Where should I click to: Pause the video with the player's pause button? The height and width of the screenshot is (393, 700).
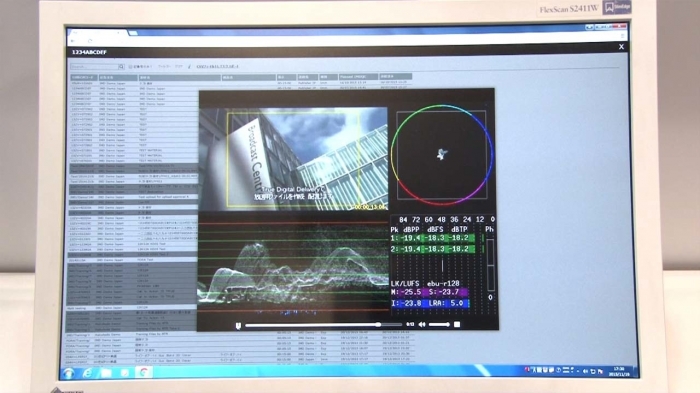[x=238, y=326]
